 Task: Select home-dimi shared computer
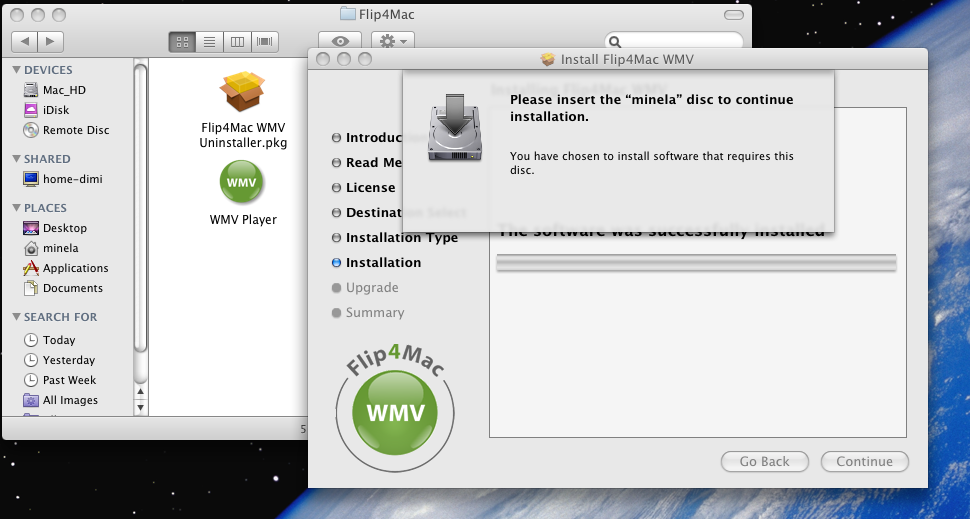pos(72,179)
